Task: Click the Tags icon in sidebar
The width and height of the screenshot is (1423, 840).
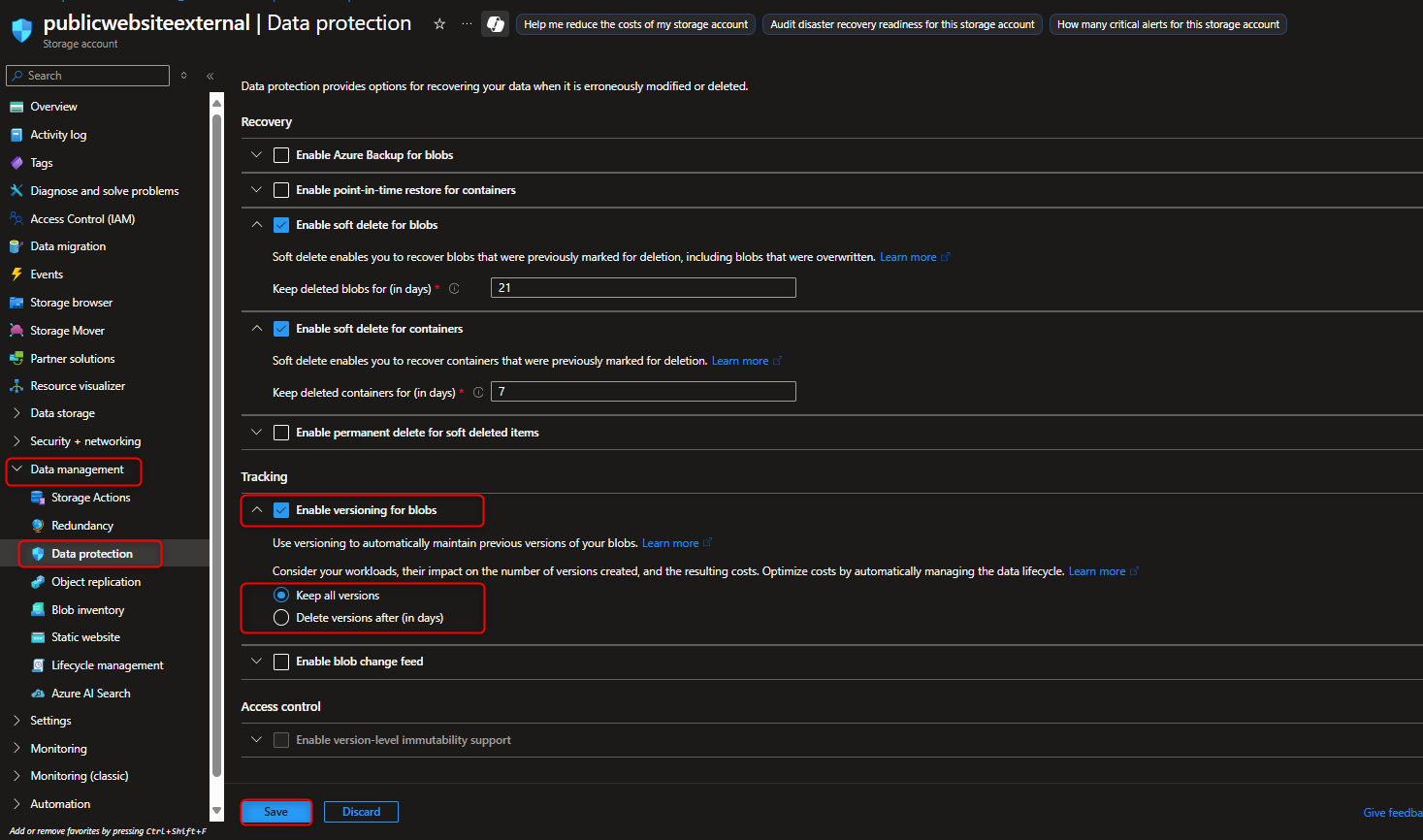Action: click(16, 163)
